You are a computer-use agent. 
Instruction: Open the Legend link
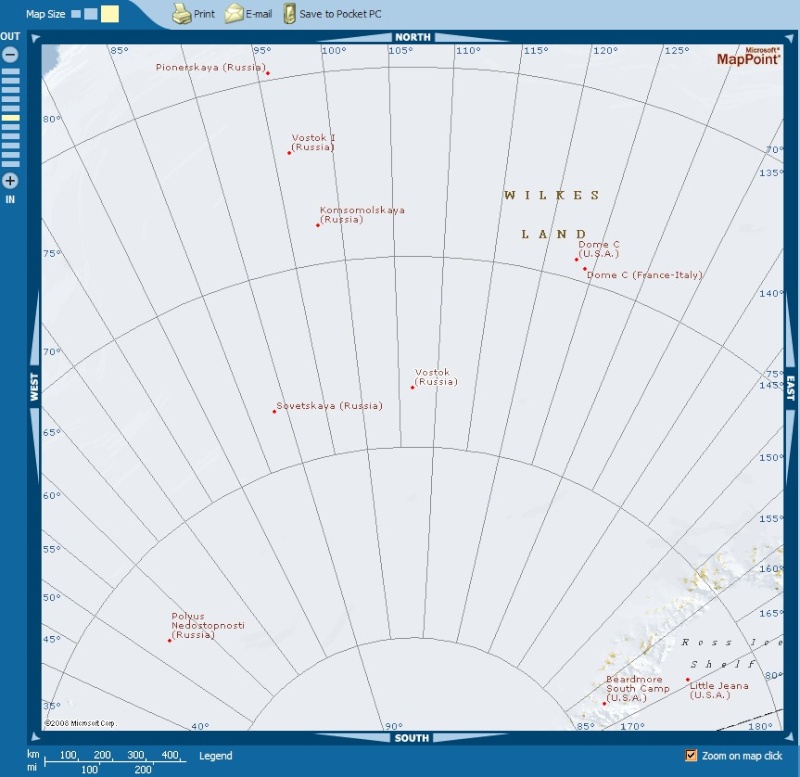(215, 756)
